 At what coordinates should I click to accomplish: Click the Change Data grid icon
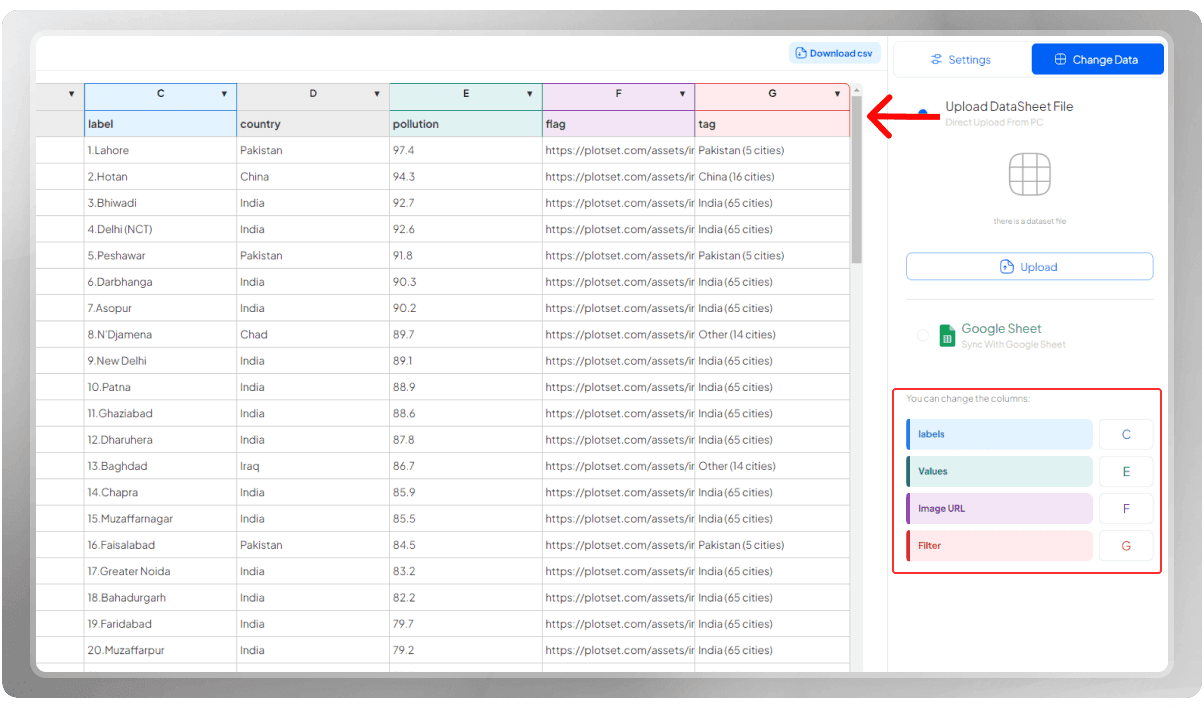click(1060, 60)
